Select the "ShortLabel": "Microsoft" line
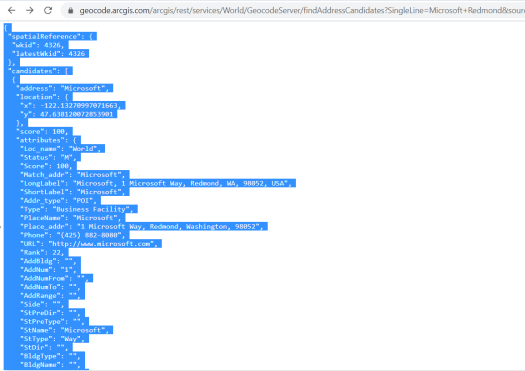The width and height of the screenshot is (525, 371). [x=74, y=192]
